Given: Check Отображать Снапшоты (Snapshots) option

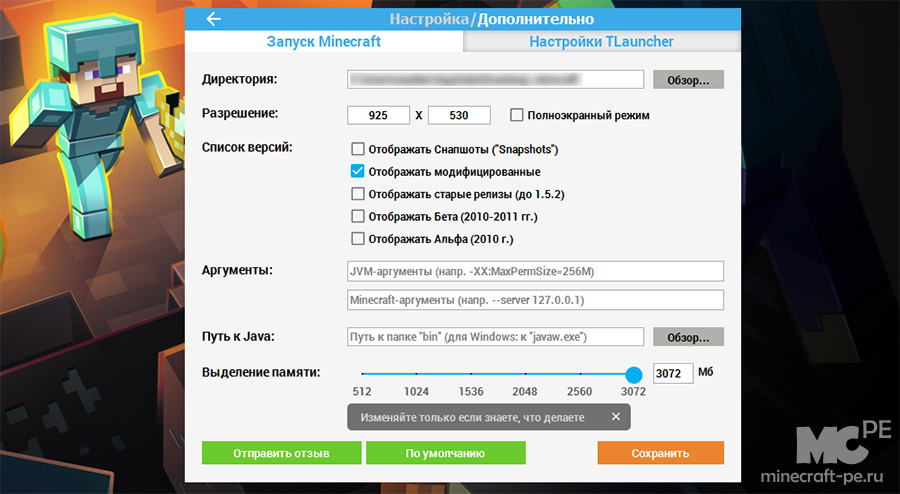Looking at the screenshot, I should [358, 149].
